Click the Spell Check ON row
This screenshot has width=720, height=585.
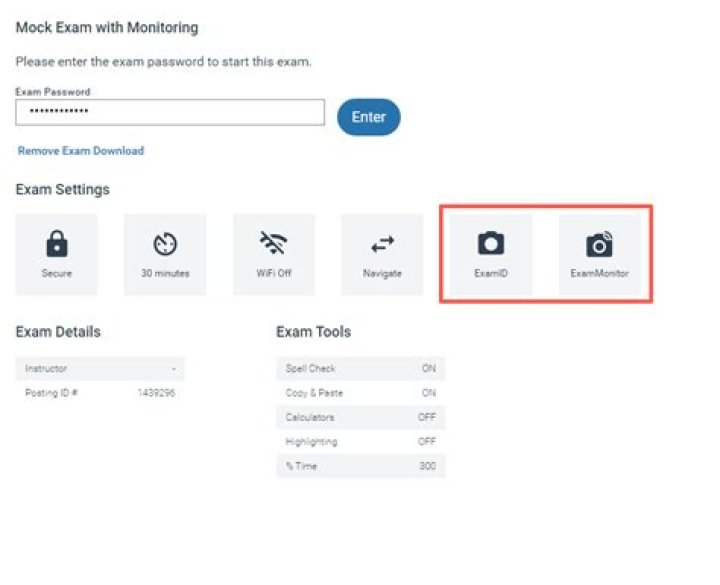point(360,369)
